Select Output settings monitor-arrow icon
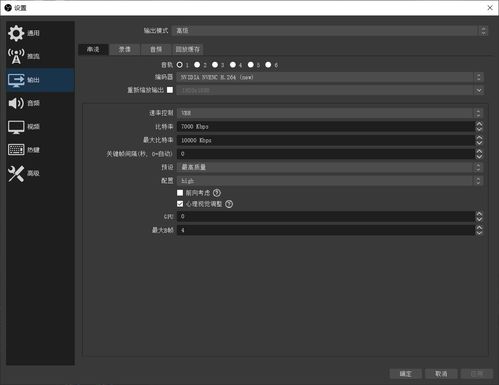The width and height of the screenshot is (499, 385). [x=16, y=80]
